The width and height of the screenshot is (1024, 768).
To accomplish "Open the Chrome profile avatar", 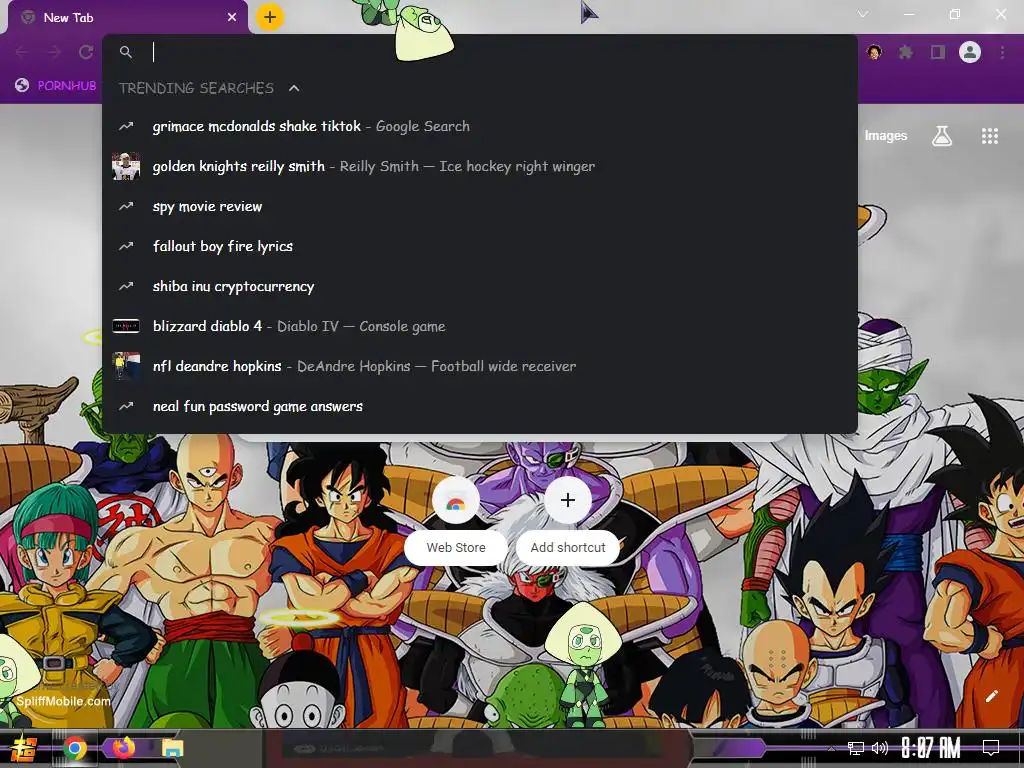I will [970, 52].
